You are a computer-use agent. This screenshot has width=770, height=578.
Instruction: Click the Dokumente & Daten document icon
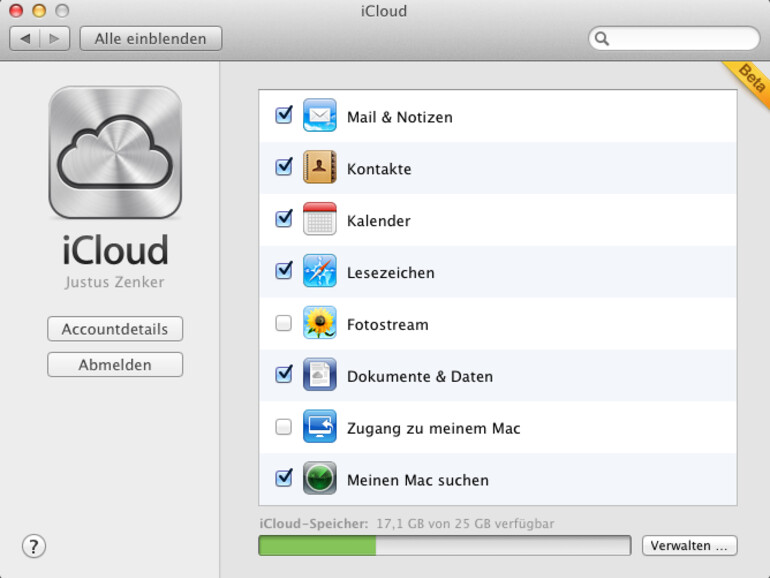(x=320, y=374)
